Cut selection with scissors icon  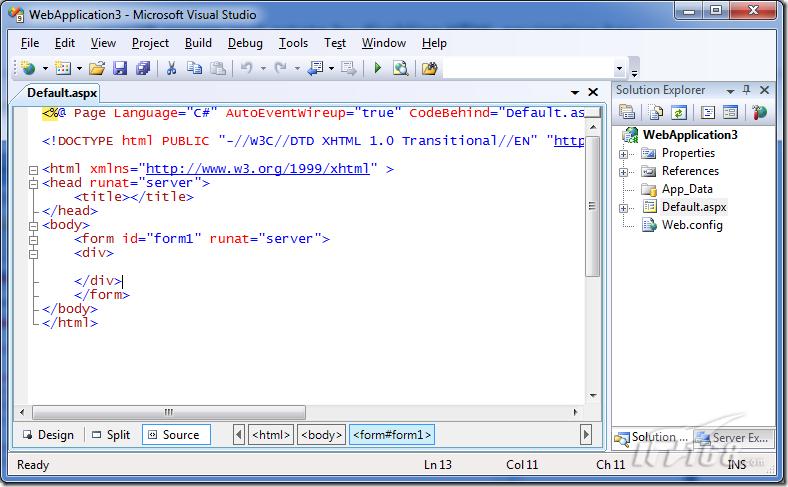click(171, 68)
